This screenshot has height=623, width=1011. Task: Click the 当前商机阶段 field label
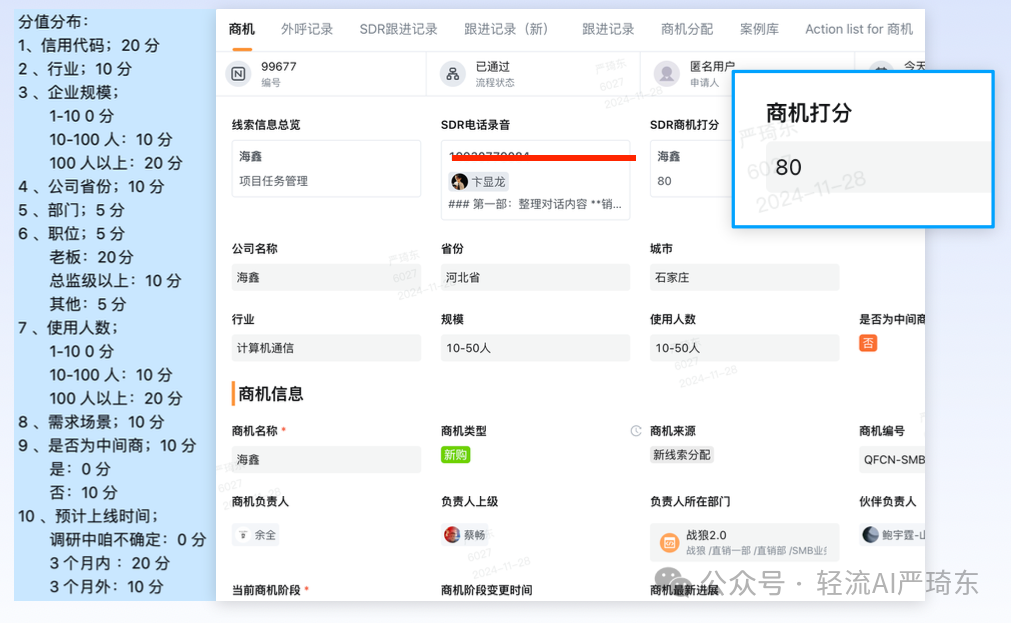[x=266, y=589]
